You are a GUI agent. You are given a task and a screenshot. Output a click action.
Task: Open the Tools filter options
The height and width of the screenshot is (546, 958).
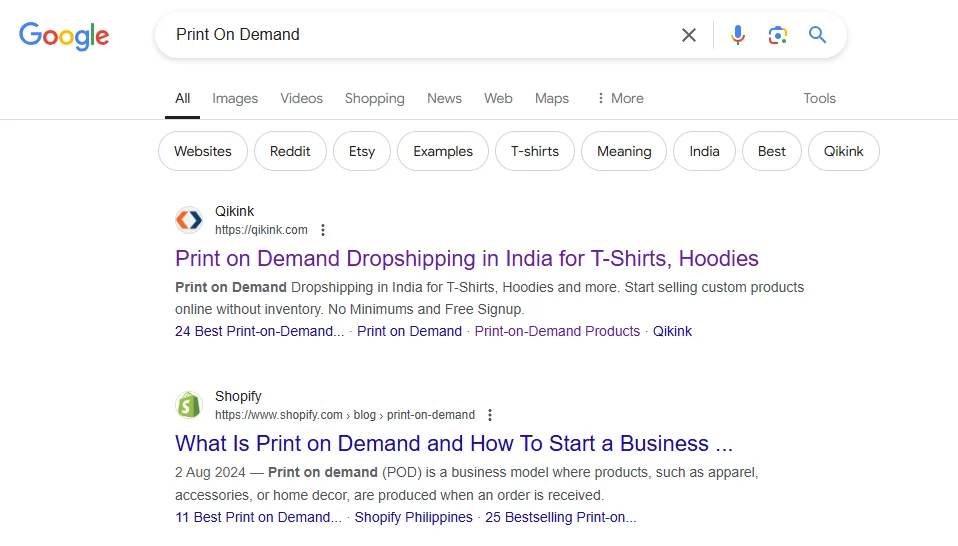[x=819, y=98]
